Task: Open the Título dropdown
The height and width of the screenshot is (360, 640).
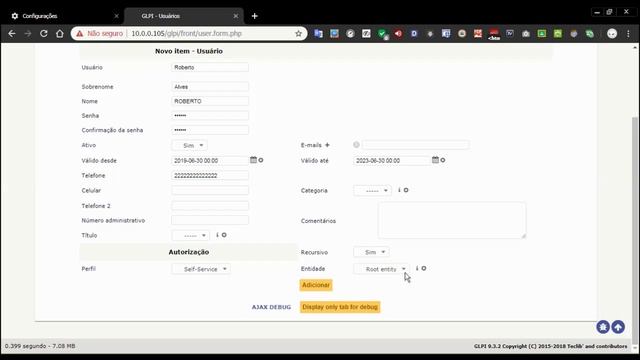Action: click(x=190, y=236)
